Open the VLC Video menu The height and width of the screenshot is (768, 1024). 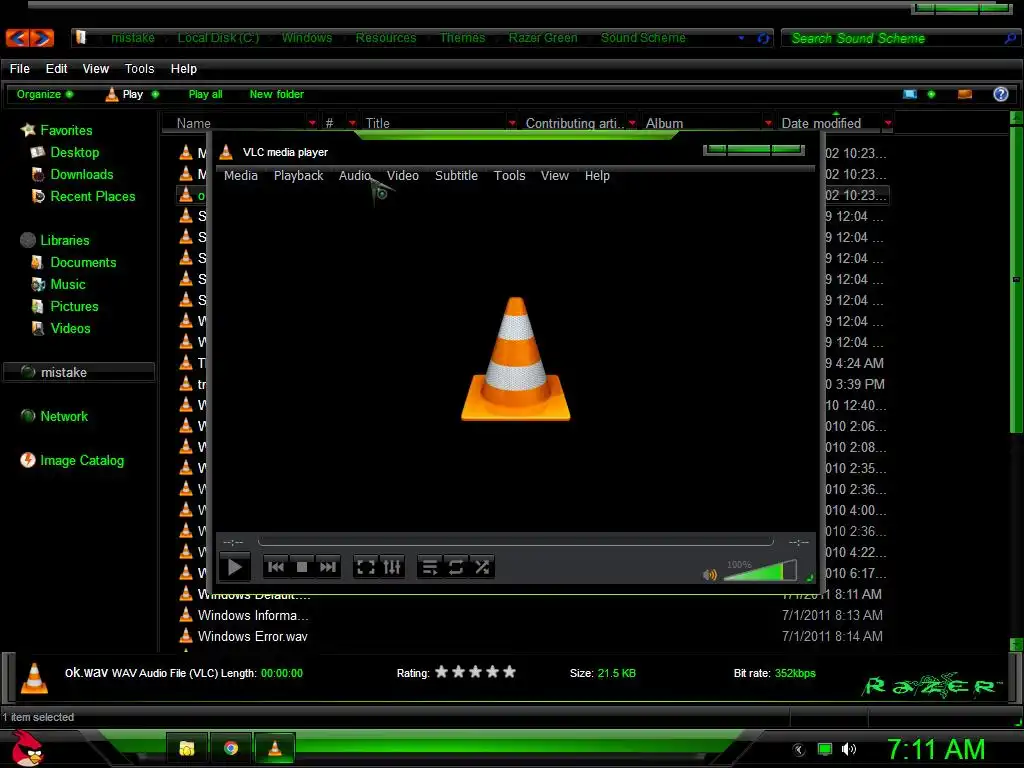point(403,176)
